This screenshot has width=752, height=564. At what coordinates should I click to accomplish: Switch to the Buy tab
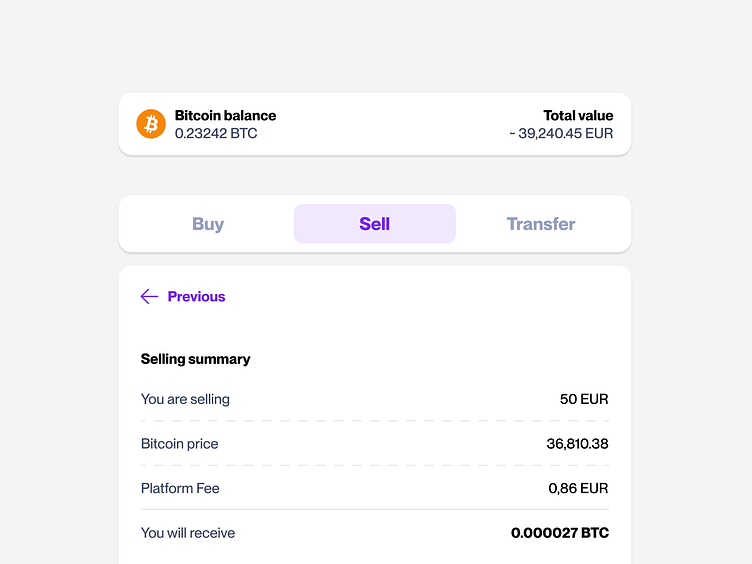(x=208, y=224)
